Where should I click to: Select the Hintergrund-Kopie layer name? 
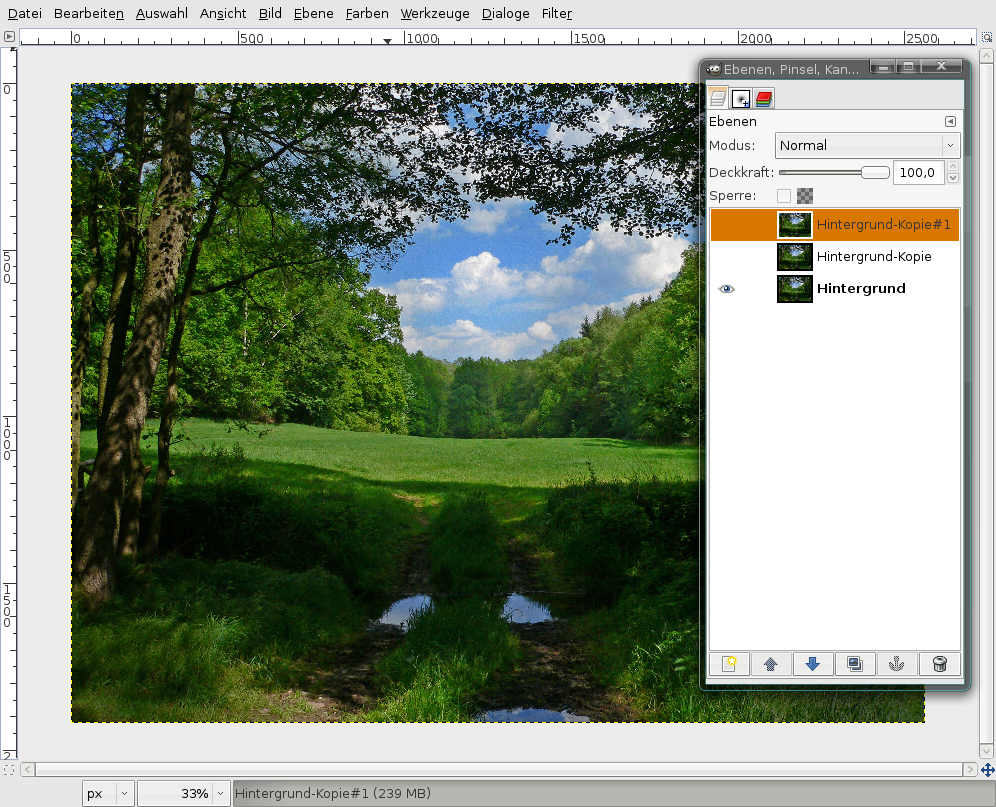[x=874, y=256]
